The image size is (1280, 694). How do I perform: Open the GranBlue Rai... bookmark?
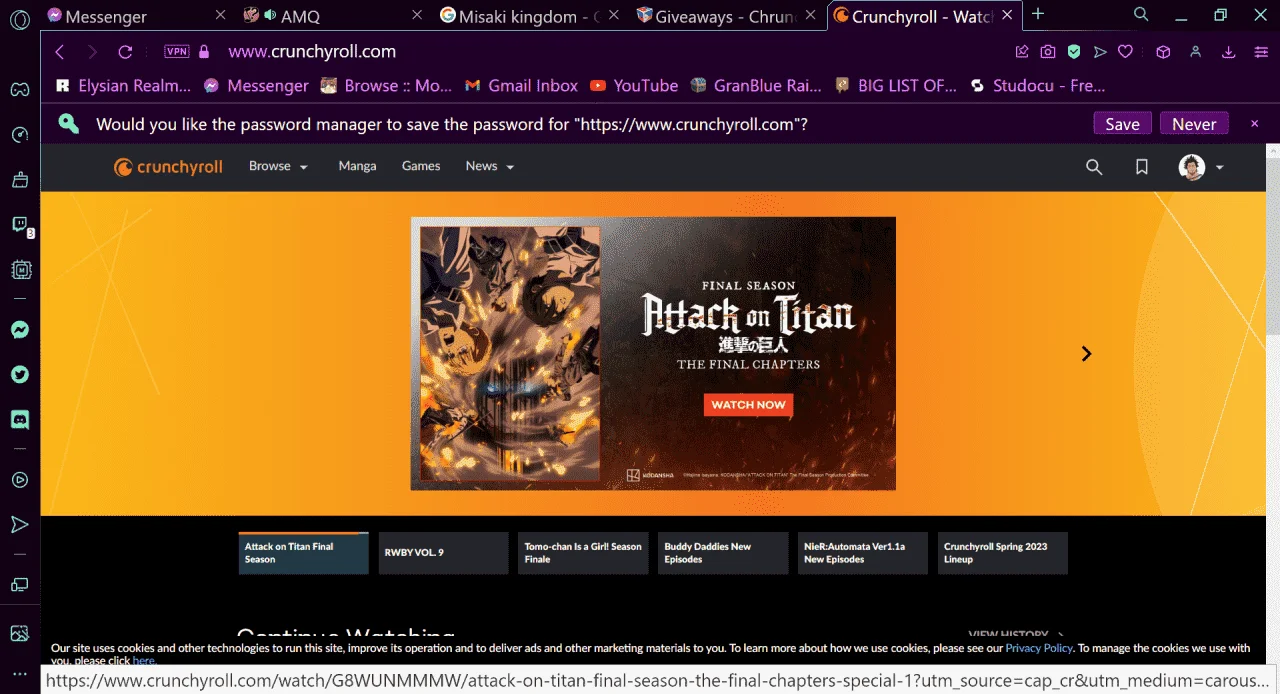756,86
